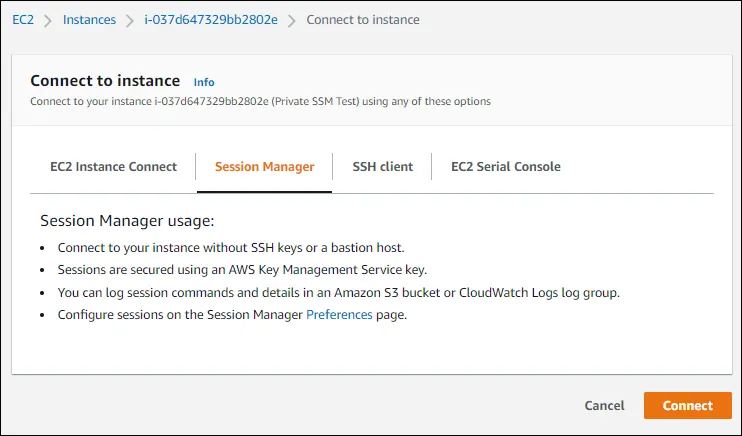This screenshot has width=742, height=436.
Task: Open instance i-037d647329bb2802e breadcrumb link
Action: click(x=211, y=20)
